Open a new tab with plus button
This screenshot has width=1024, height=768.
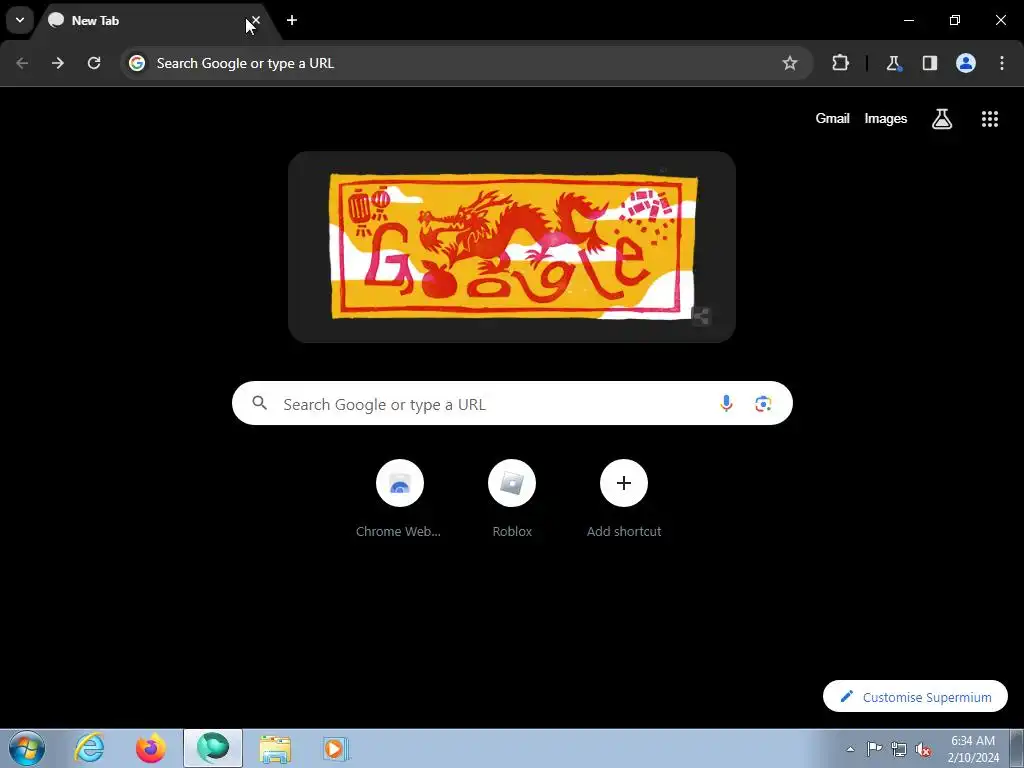[x=292, y=20]
